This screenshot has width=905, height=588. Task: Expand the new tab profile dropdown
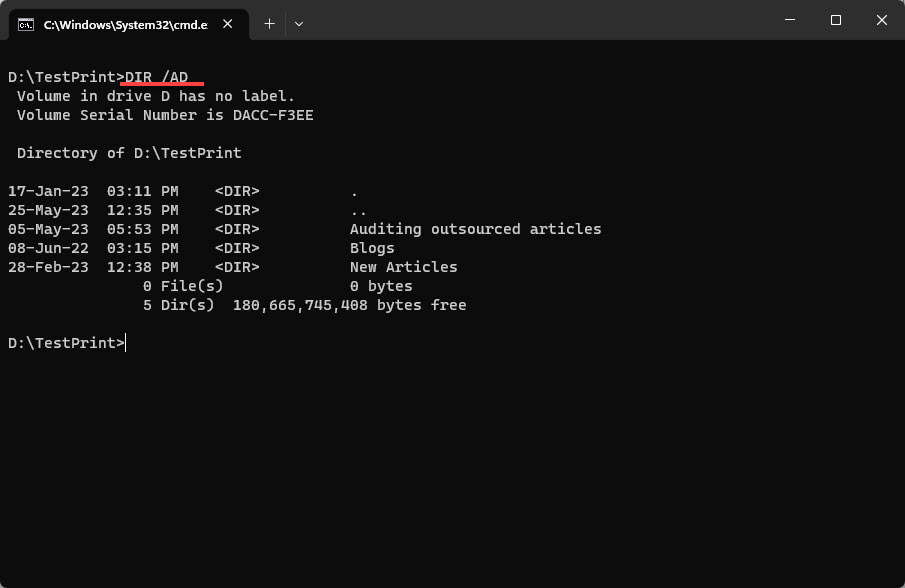(x=299, y=23)
